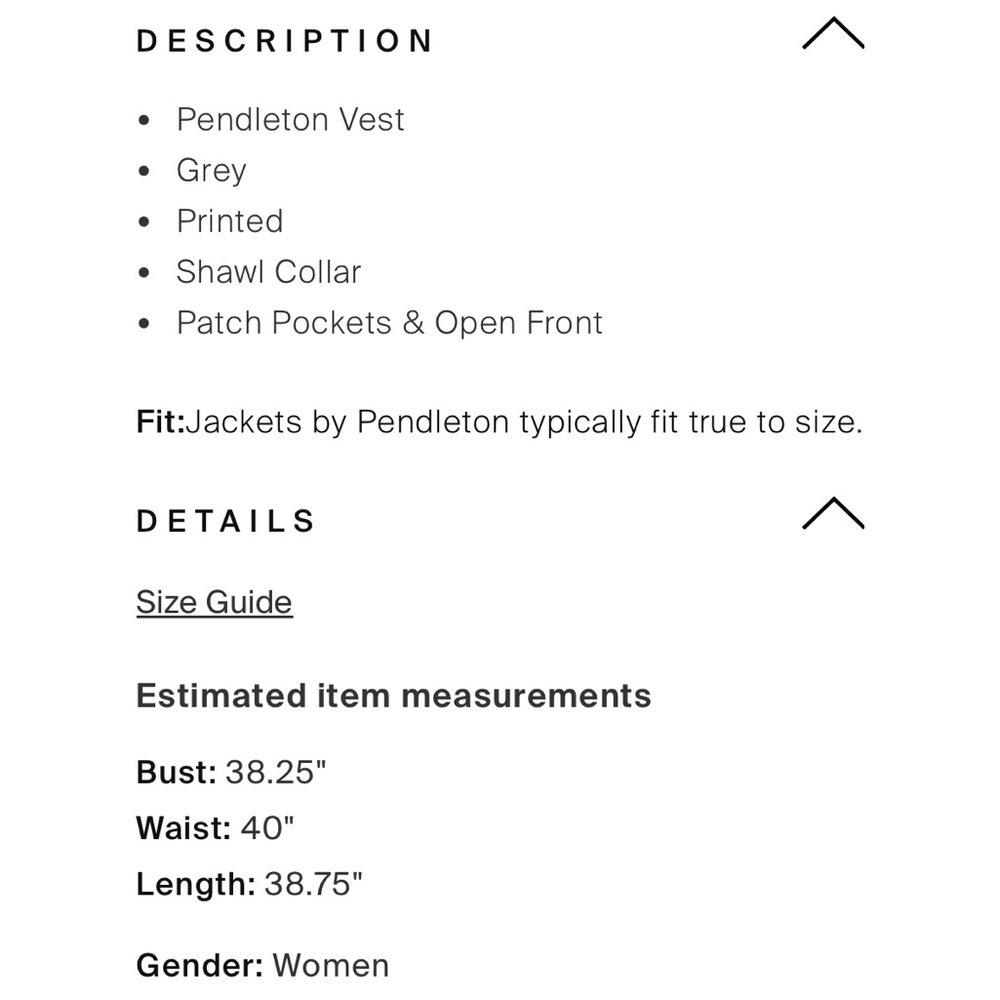Click the Women gender value
1000x1000 pixels.
pos(331,966)
